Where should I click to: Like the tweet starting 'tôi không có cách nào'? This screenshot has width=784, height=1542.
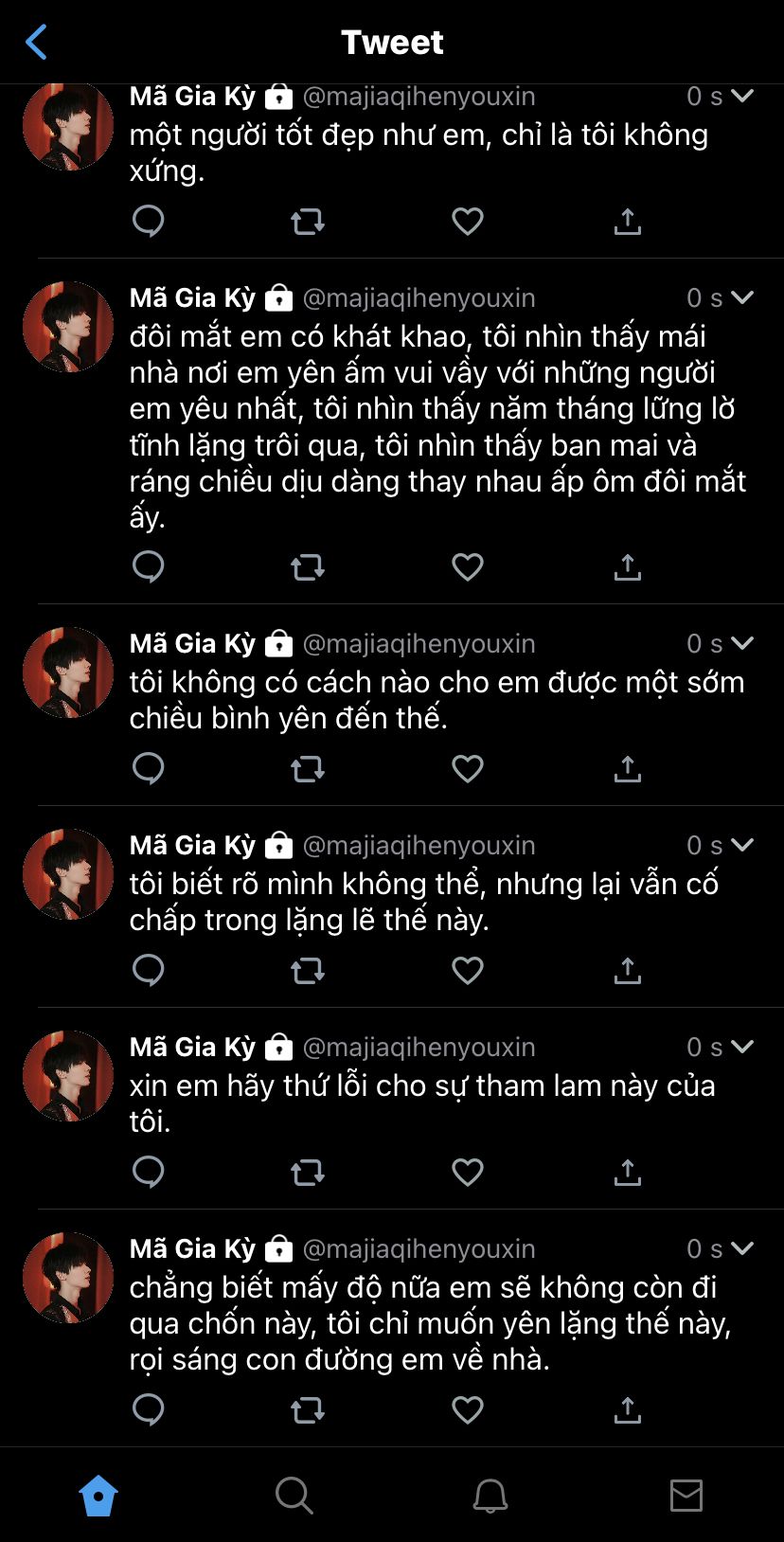tap(468, 769)
